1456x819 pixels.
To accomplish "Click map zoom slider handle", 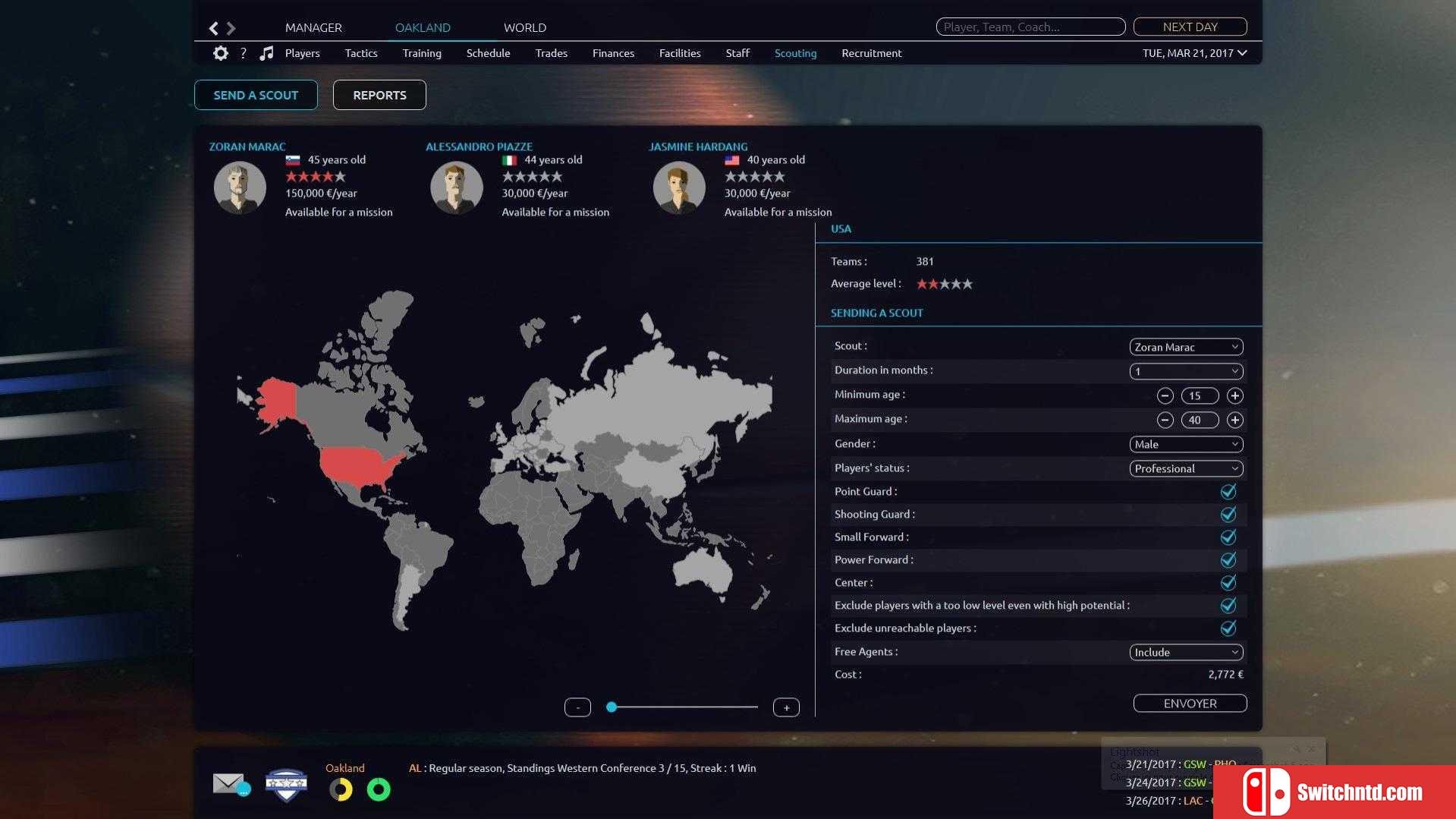I will point(612,707).
